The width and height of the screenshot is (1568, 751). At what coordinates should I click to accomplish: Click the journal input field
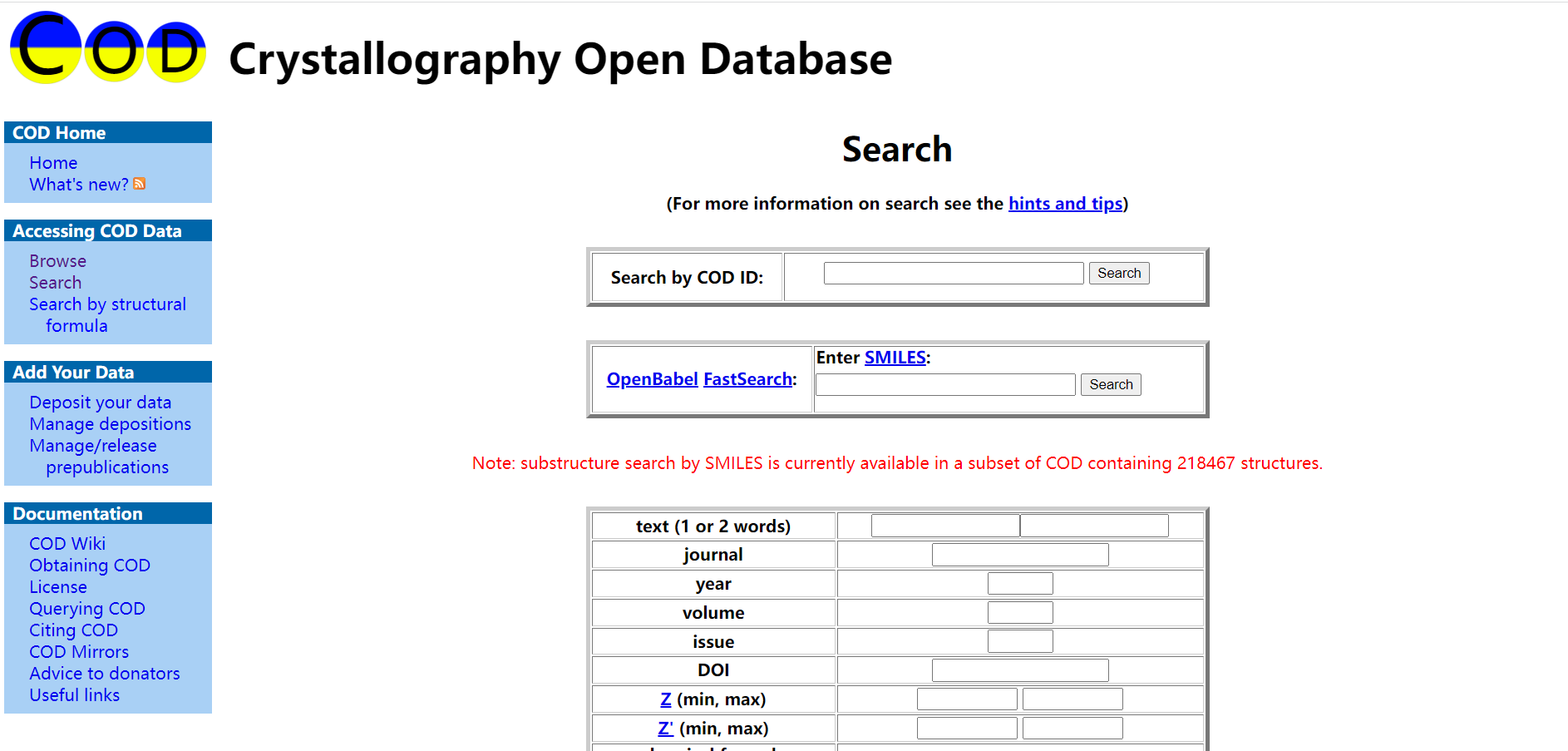pyautogui.click(x=1020, y=554)
